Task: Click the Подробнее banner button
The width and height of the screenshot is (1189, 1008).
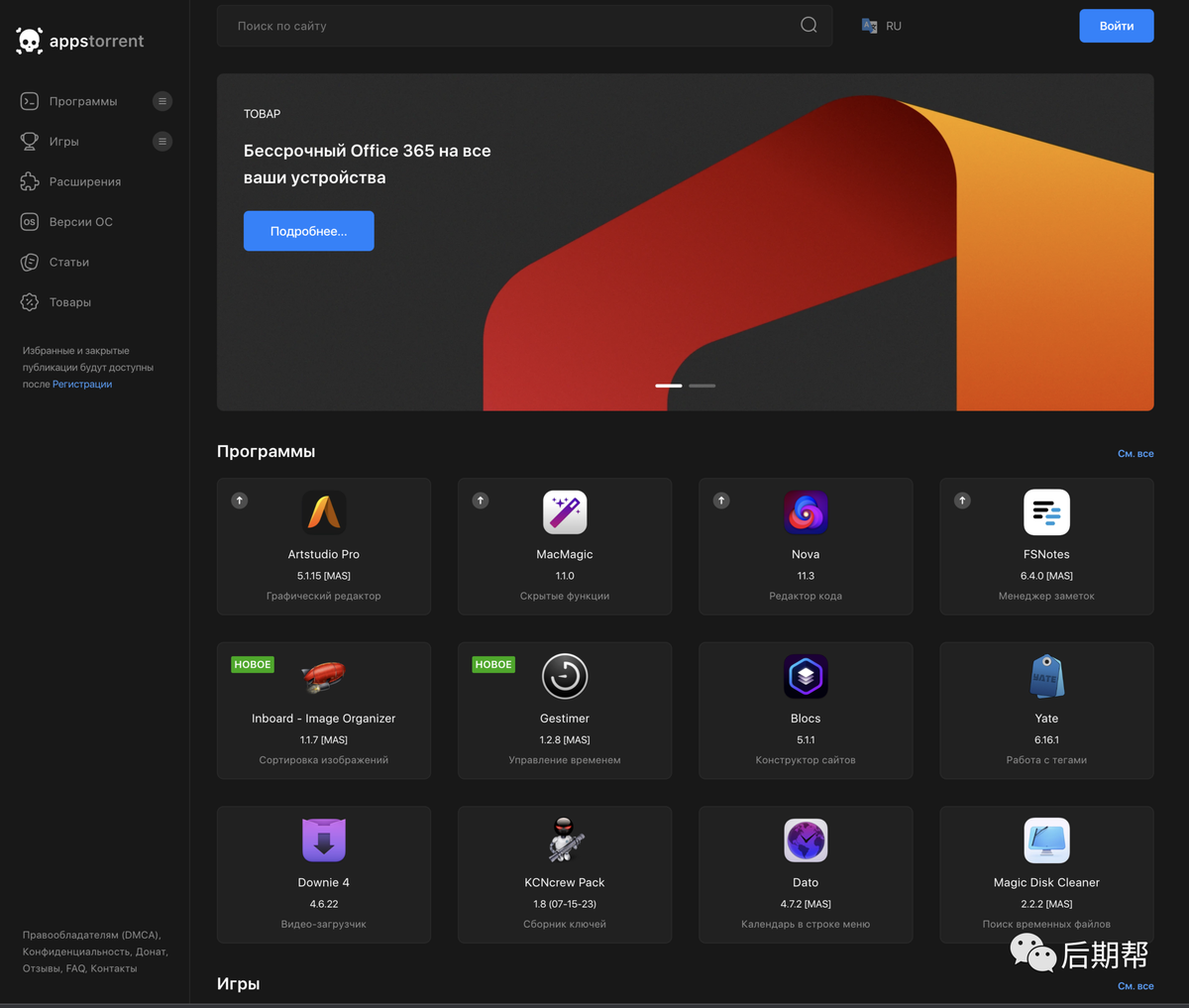Action: pyautogui.click(x=309, y=231)
